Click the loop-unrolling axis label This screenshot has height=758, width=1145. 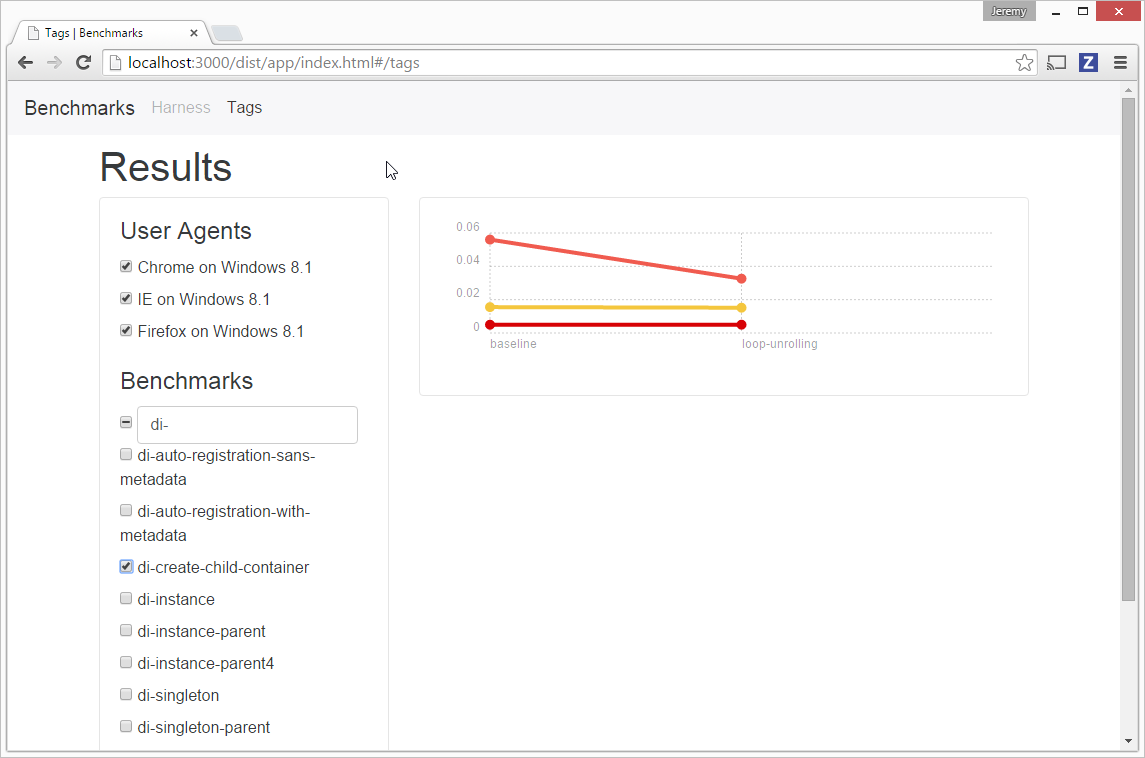[780, 344]
